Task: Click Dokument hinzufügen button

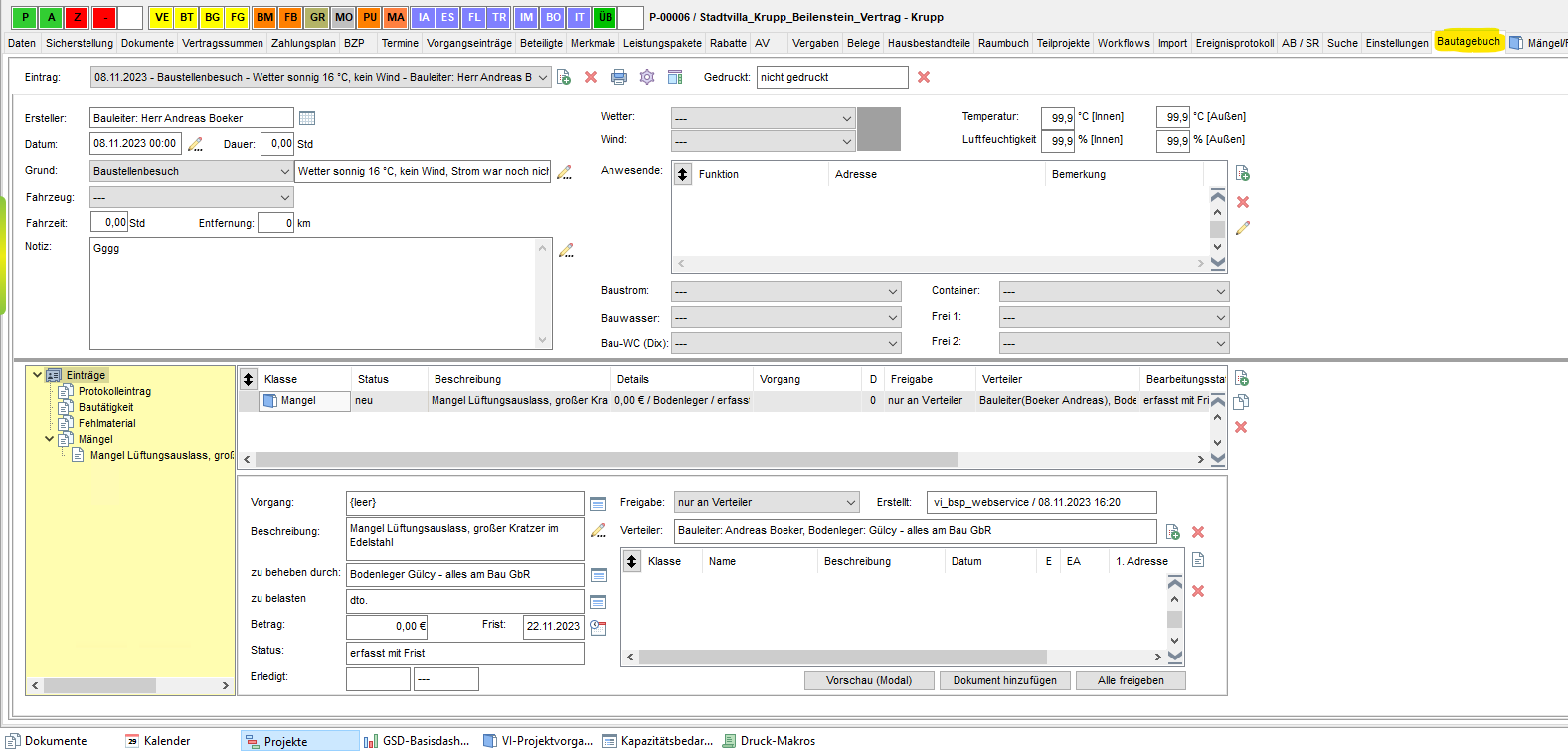Action: [1005, 680]
